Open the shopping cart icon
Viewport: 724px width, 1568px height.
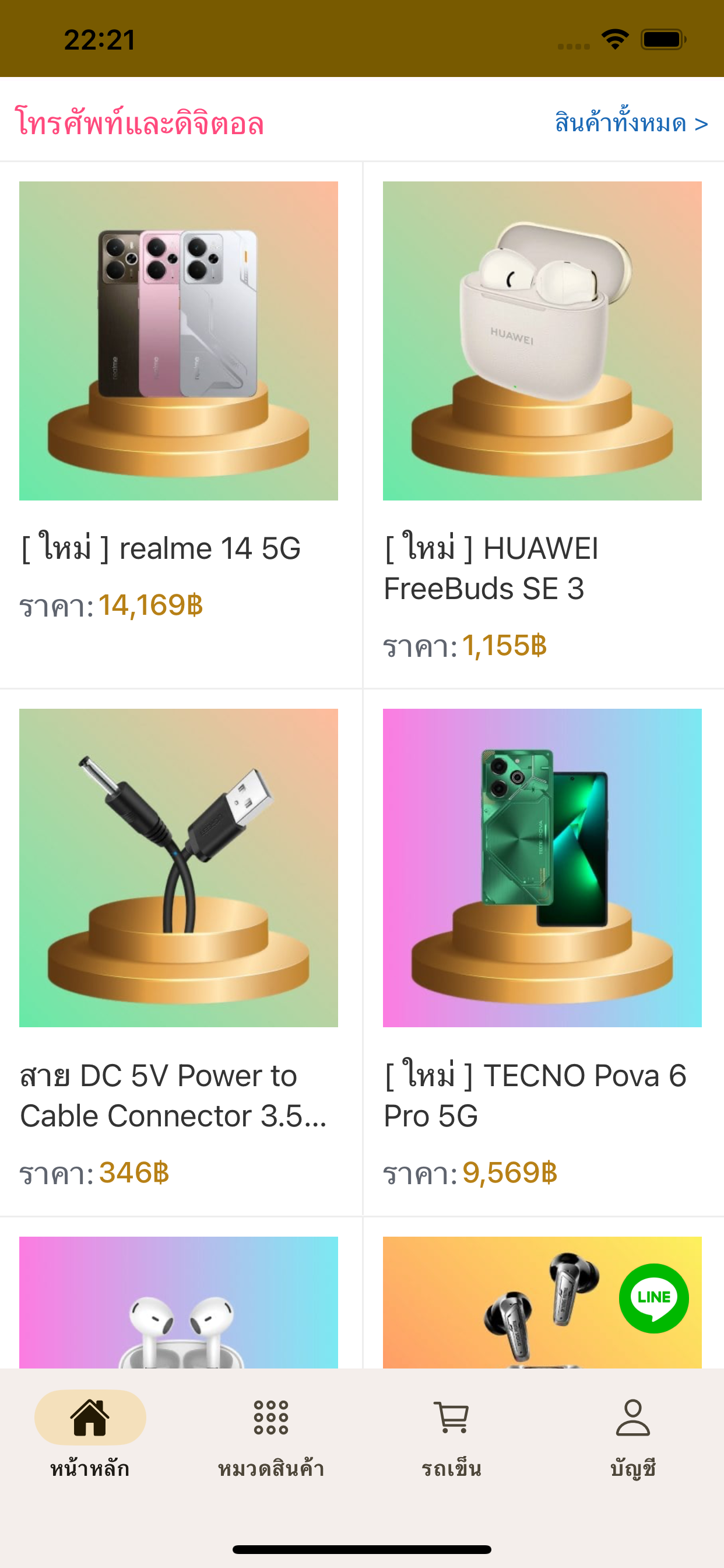(x=451, y=1417)
